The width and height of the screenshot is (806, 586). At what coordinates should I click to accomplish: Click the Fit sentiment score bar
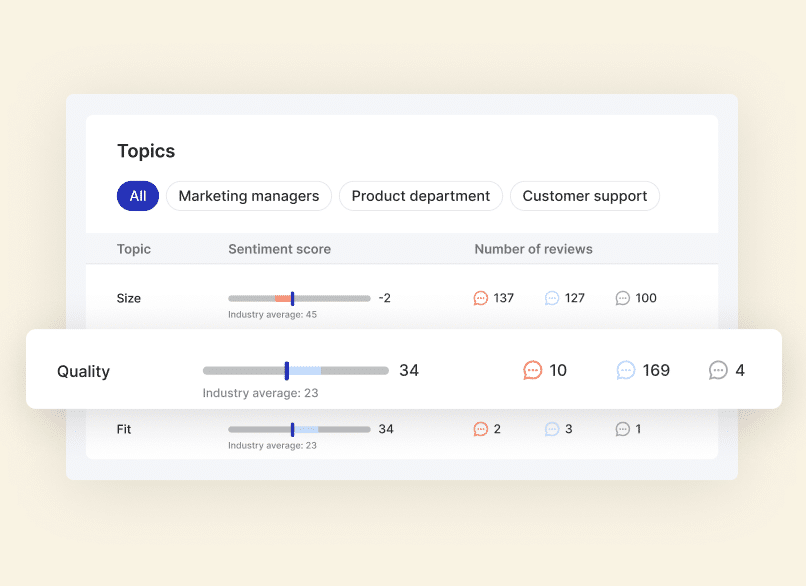(299, 429)
